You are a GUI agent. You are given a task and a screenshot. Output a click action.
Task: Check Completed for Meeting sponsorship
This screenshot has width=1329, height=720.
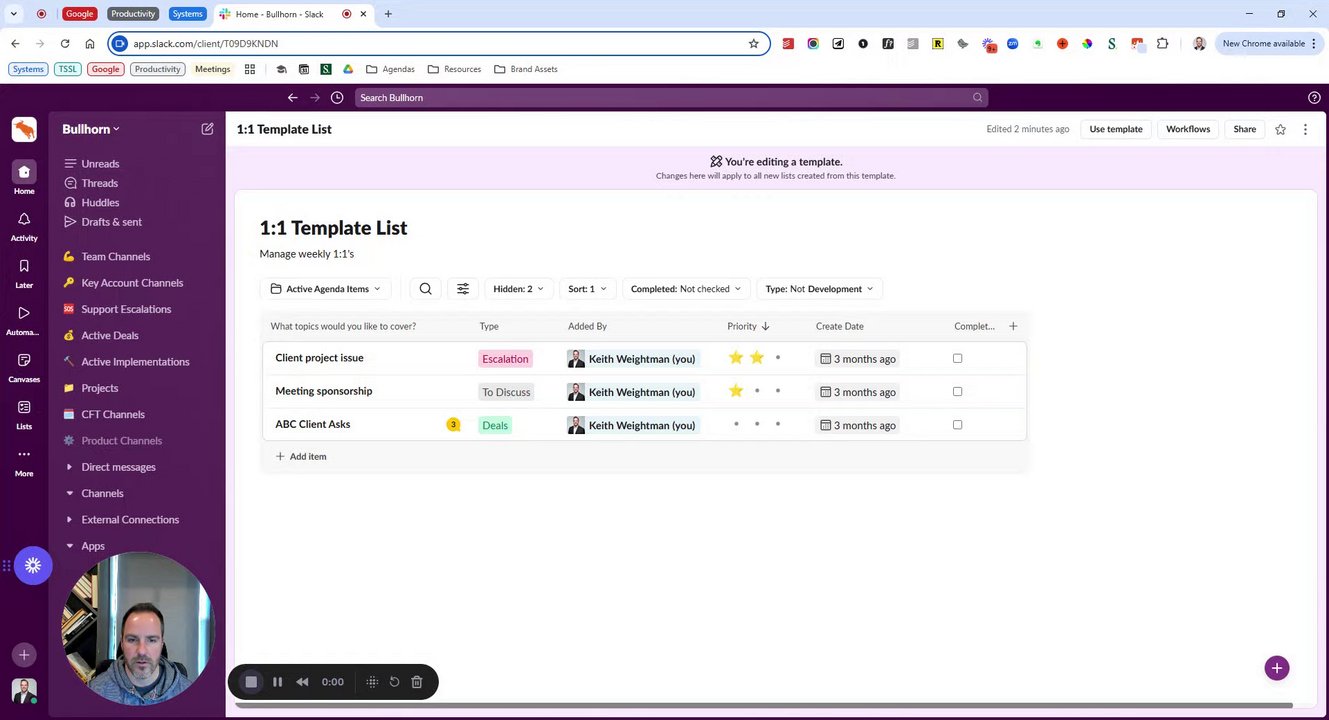coord(957,391)
